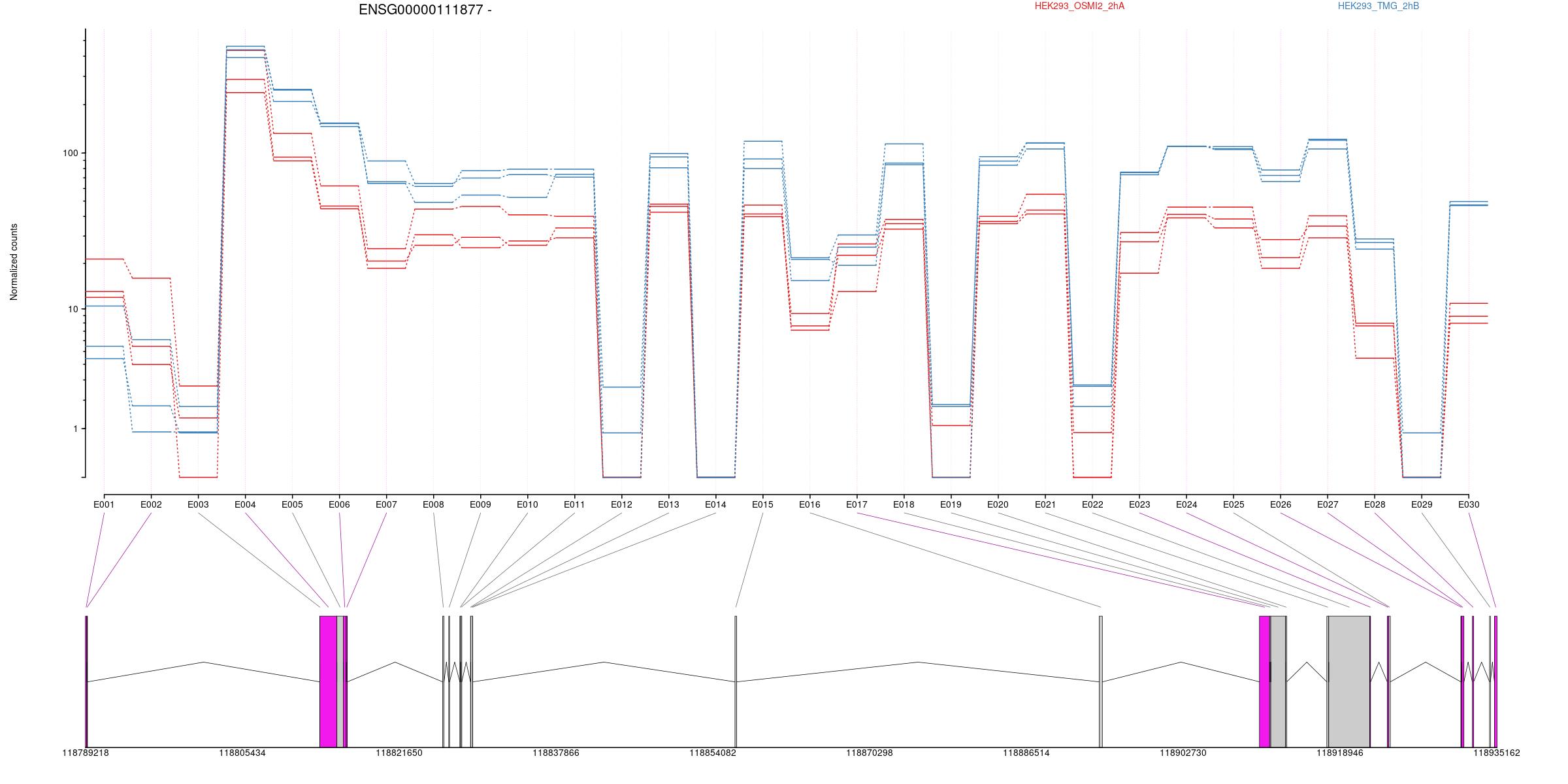Click exon label E004
This screenshot has width=1568, height=784.
(x=245, y=504)
